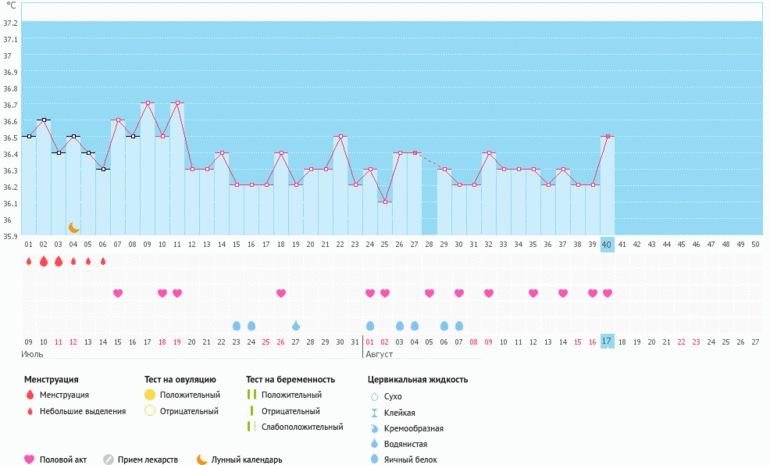Click the intercourse heart on cycle day 18

(281, 293)
